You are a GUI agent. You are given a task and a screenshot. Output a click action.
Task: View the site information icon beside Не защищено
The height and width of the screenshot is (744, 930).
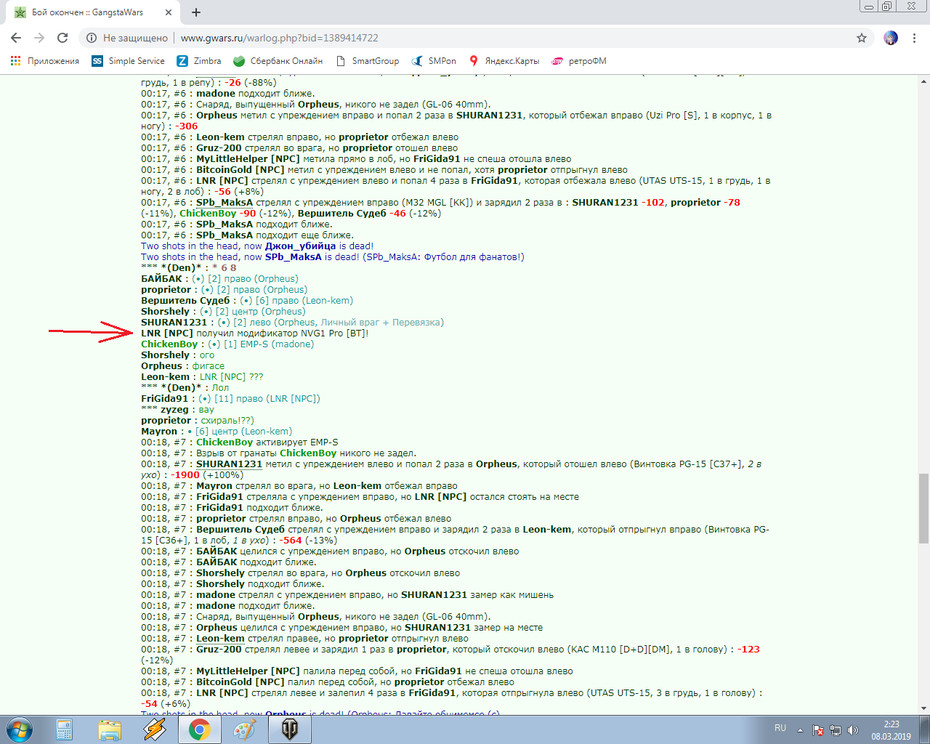pos(92,38)
